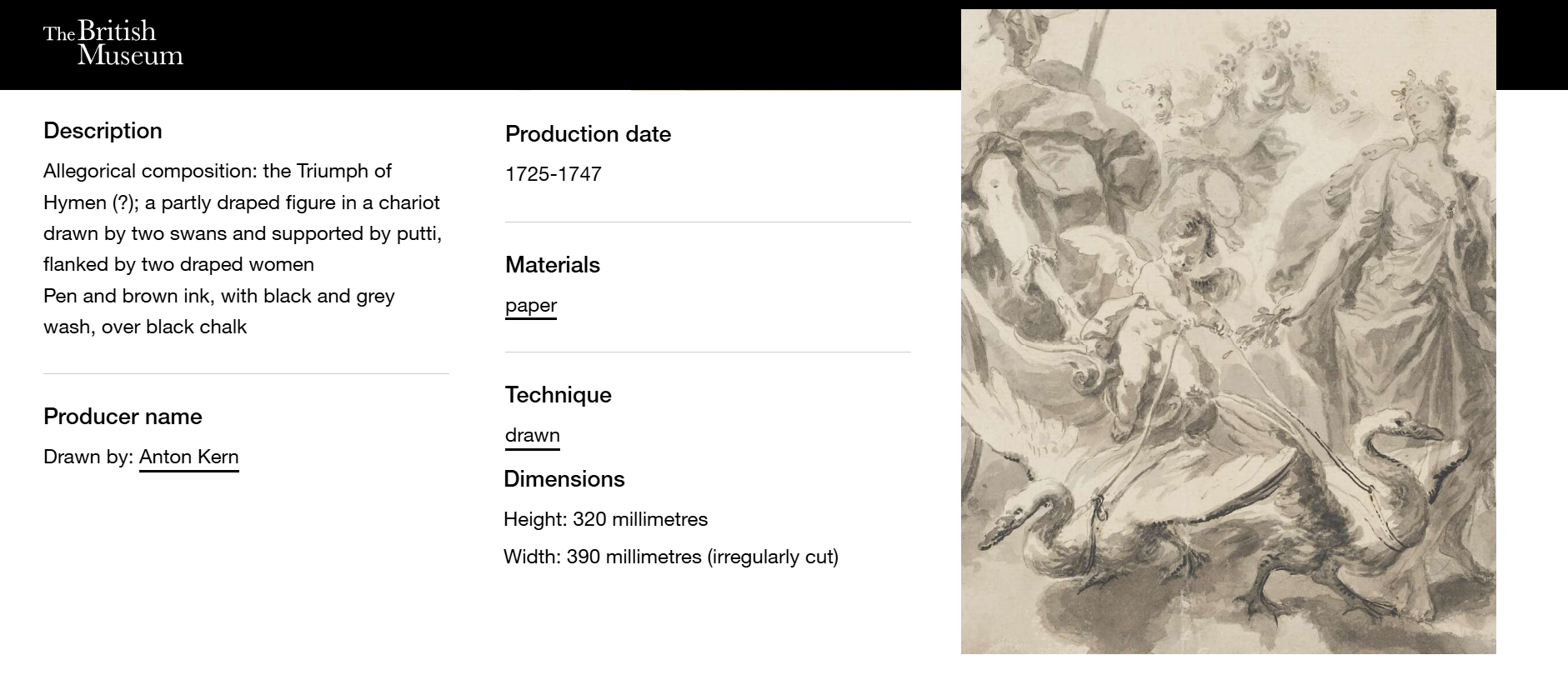1568x685 pixels.
Task: Click the Production date heading
Action: [x=588, y=134]
